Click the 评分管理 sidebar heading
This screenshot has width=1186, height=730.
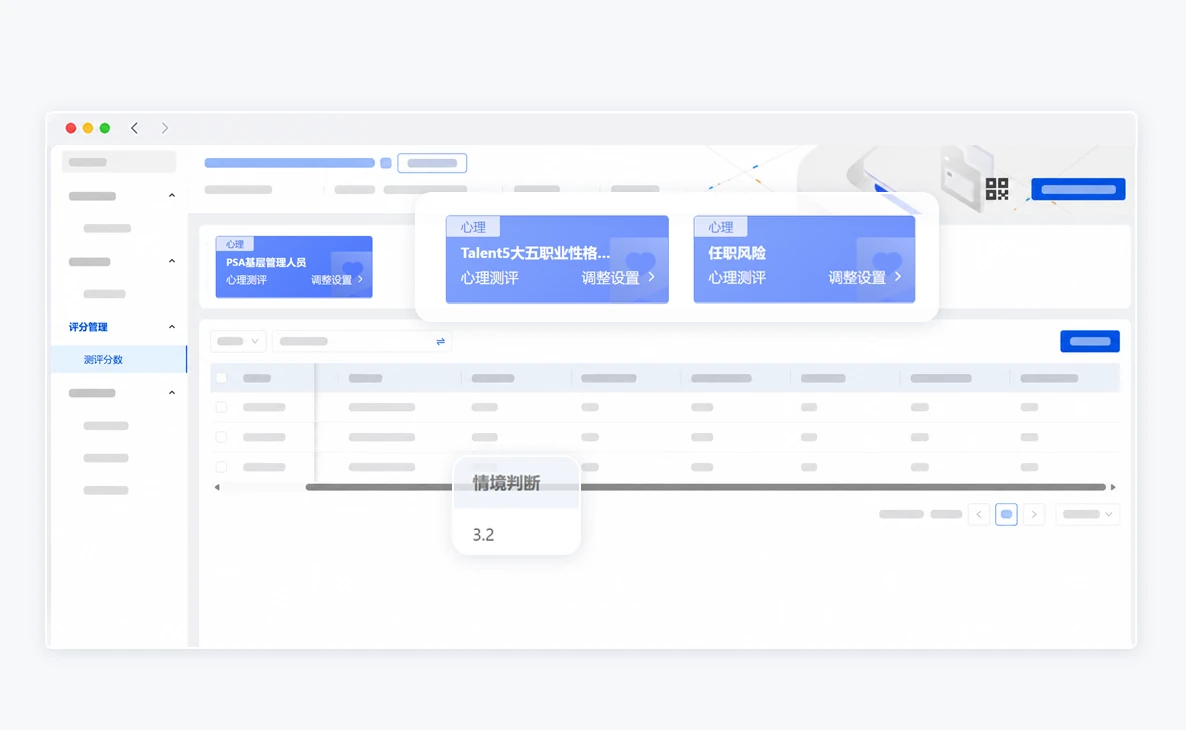(x=88, y=327)
